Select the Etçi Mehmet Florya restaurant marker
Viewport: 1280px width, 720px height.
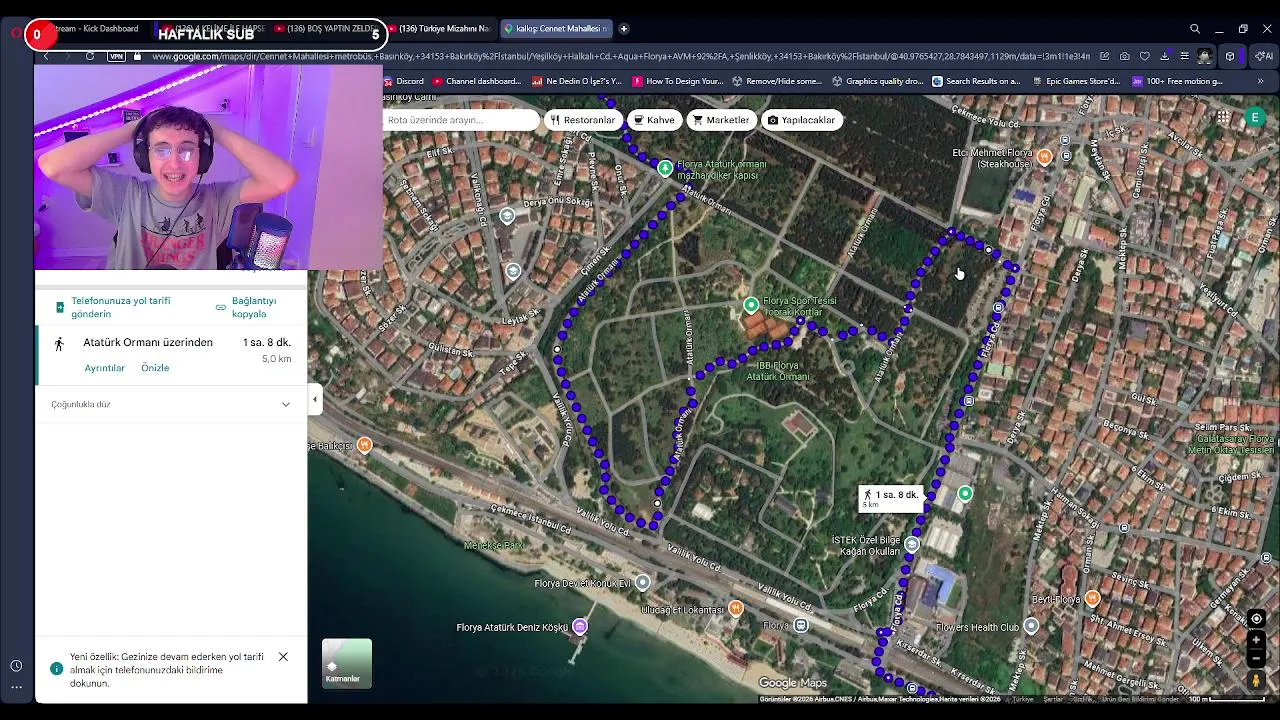click(x=1044, y=156)
